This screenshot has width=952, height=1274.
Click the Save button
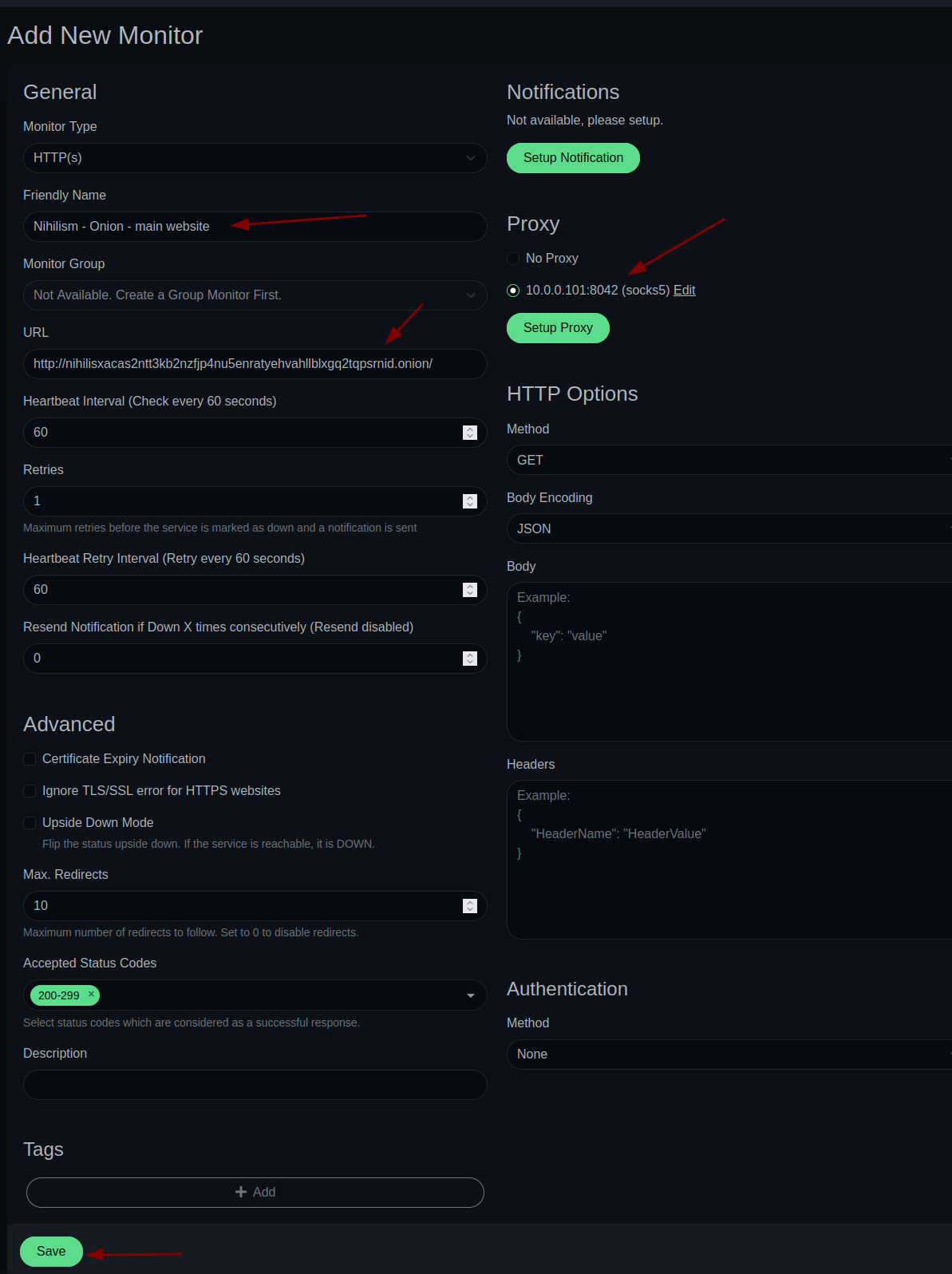coord(51,1251)
